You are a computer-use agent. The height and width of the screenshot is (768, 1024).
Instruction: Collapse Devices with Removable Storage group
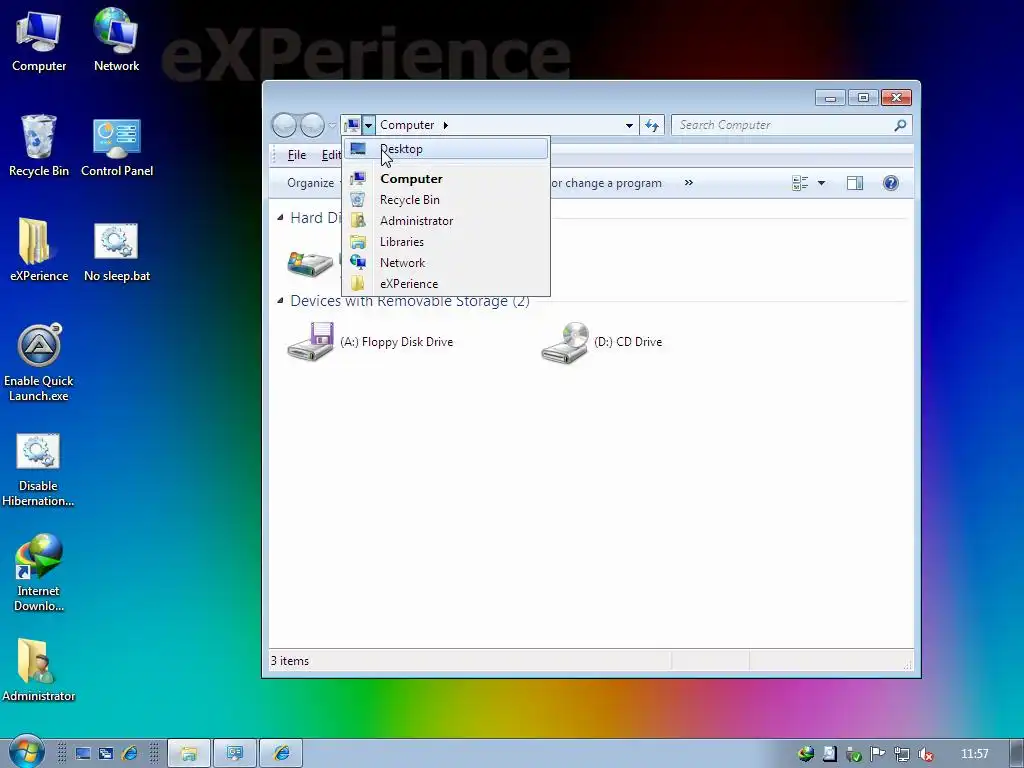[280, 300]
